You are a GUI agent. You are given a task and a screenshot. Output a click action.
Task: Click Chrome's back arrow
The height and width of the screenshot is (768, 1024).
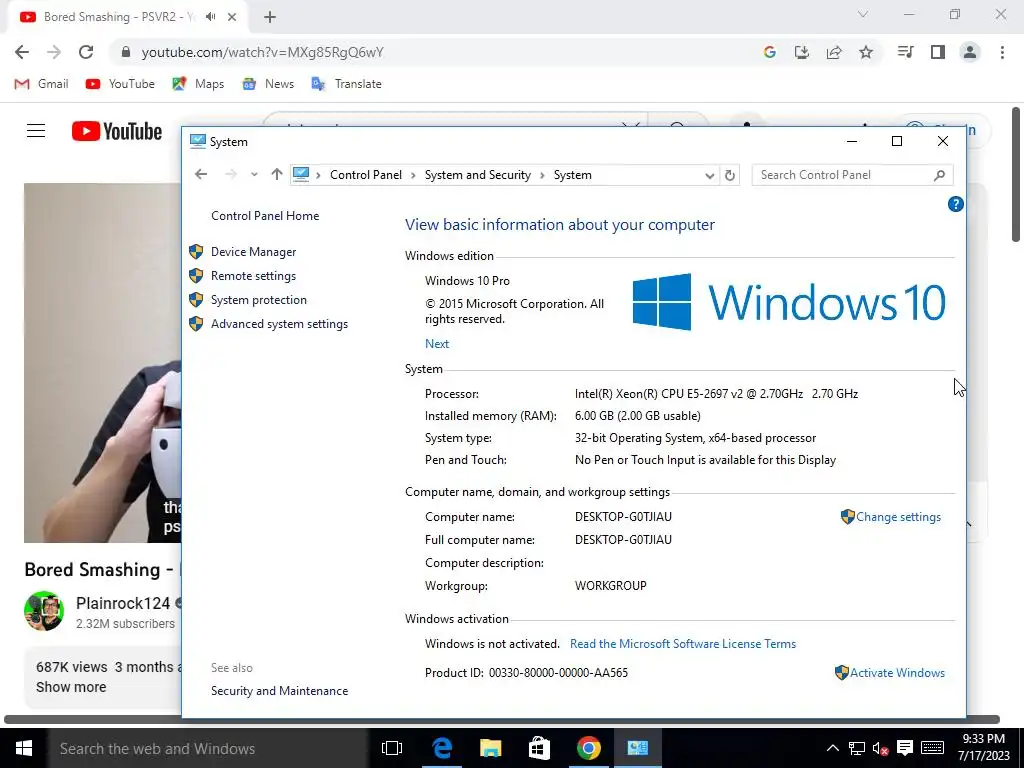point(22,52)
